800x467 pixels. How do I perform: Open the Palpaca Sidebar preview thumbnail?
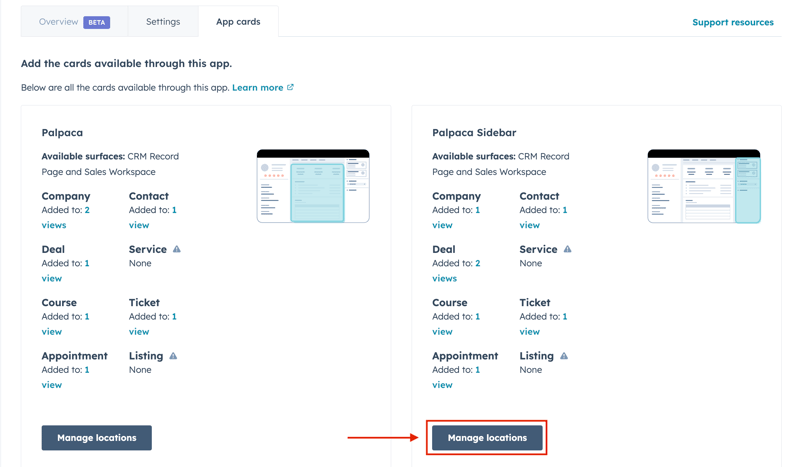coord(703,186)
